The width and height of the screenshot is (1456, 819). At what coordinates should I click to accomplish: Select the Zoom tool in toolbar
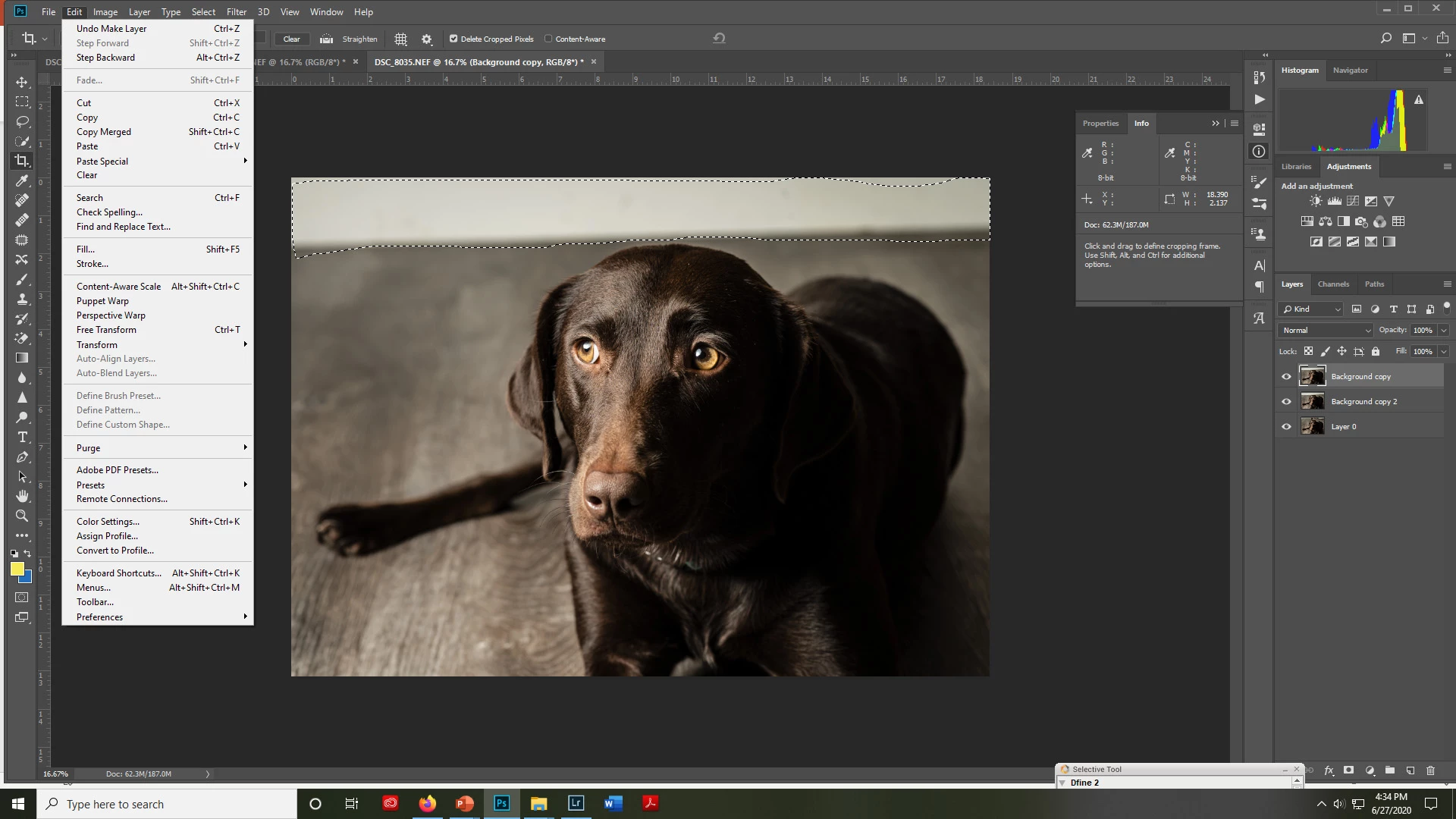click(22, 516)
